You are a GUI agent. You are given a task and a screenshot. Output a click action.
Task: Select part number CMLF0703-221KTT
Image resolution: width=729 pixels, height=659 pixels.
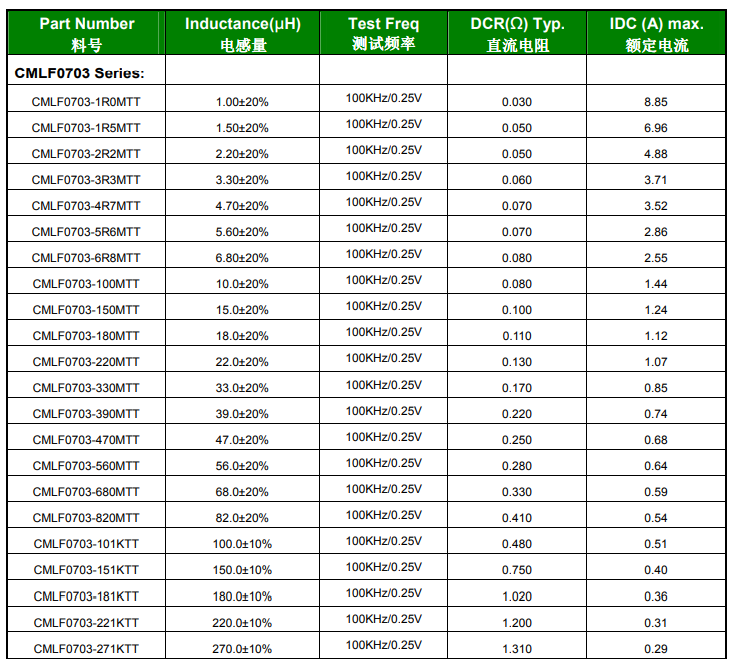(86, 623)
